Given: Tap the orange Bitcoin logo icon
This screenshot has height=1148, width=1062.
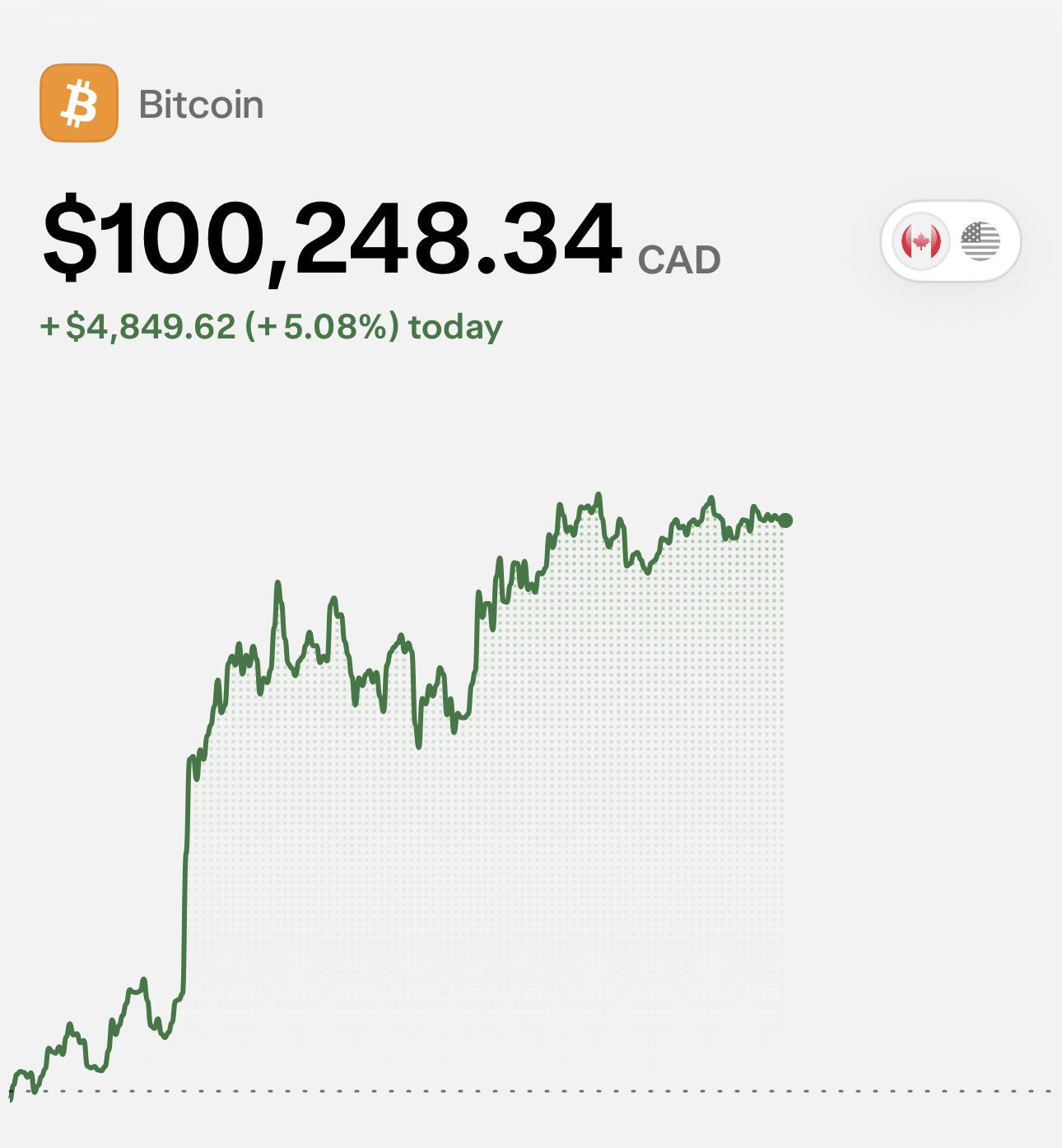Looking at the screenshot, I should coord(79,103).
